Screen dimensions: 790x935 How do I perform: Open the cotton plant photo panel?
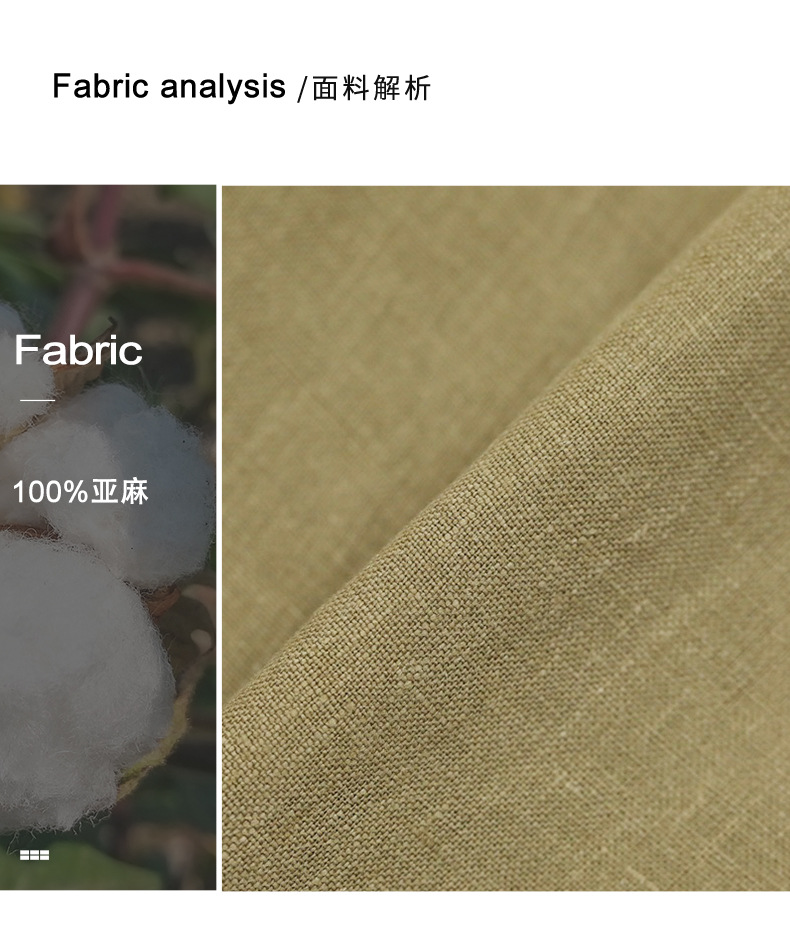108,537
